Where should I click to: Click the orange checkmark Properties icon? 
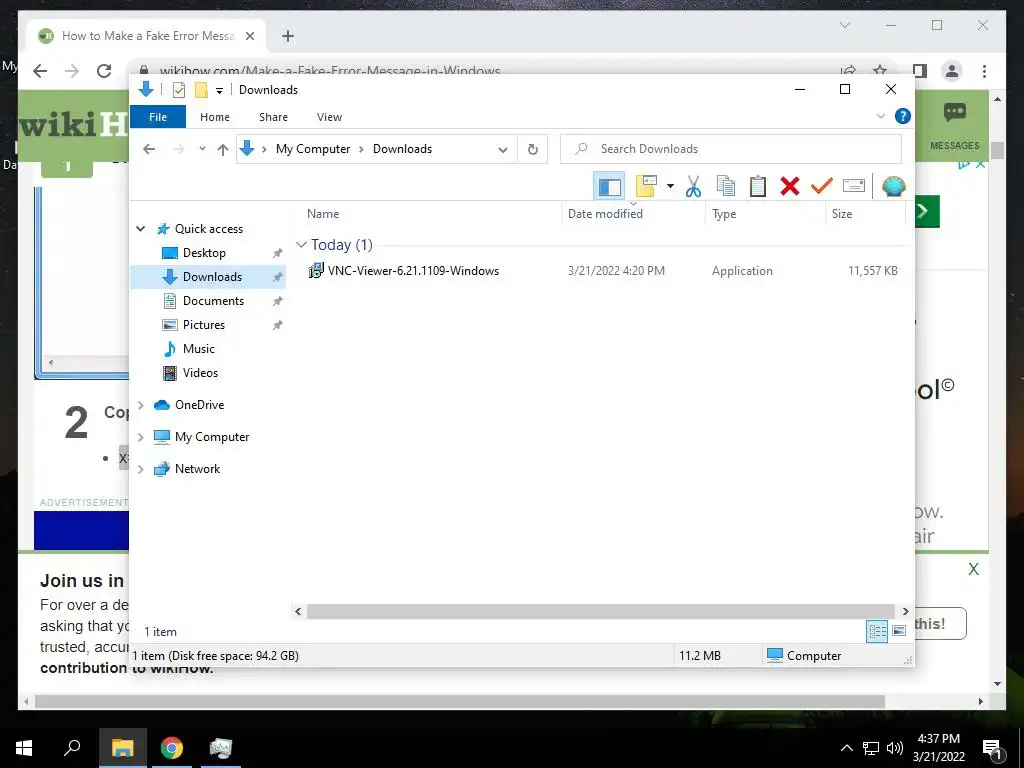click(821, 186)
